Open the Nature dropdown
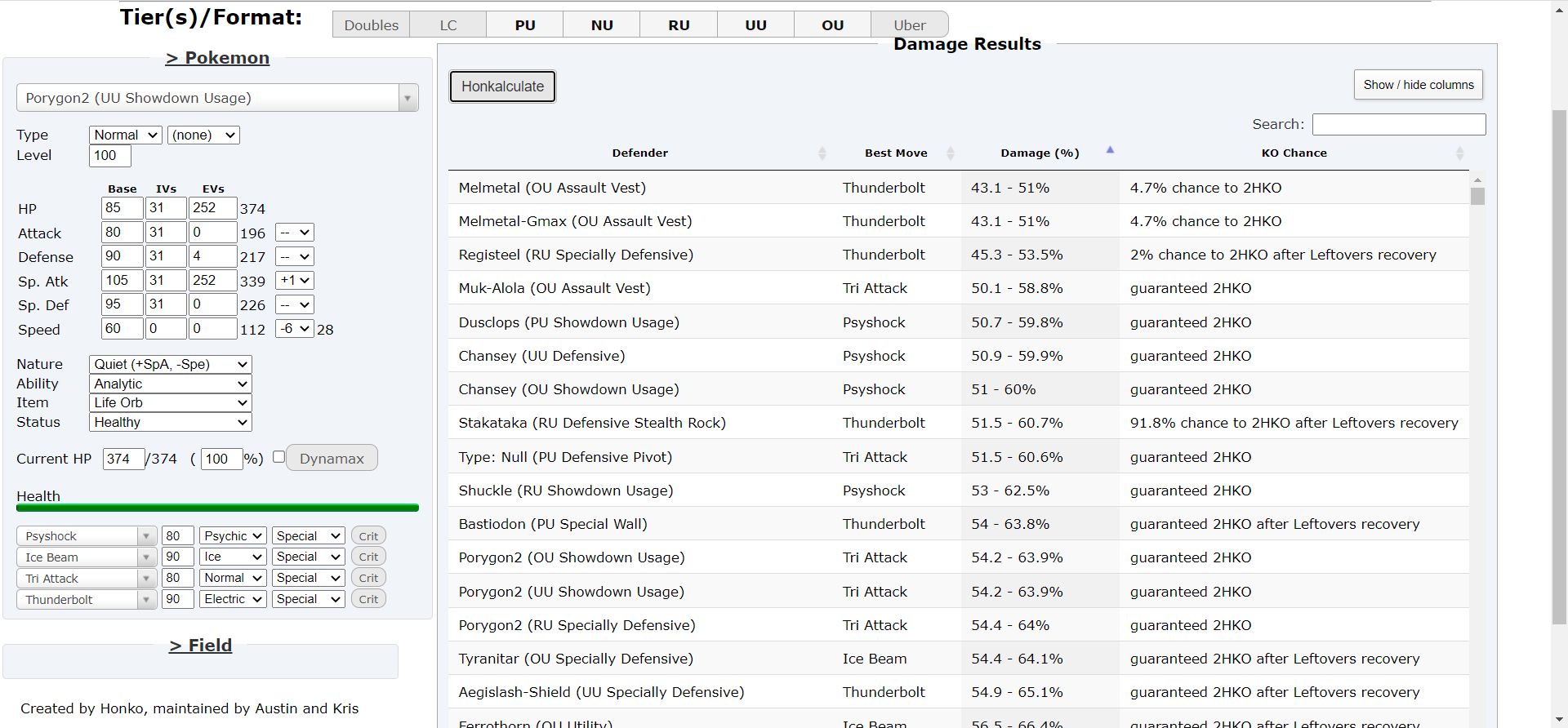This screenshot has width=1568, height=728. pos(170,364)
